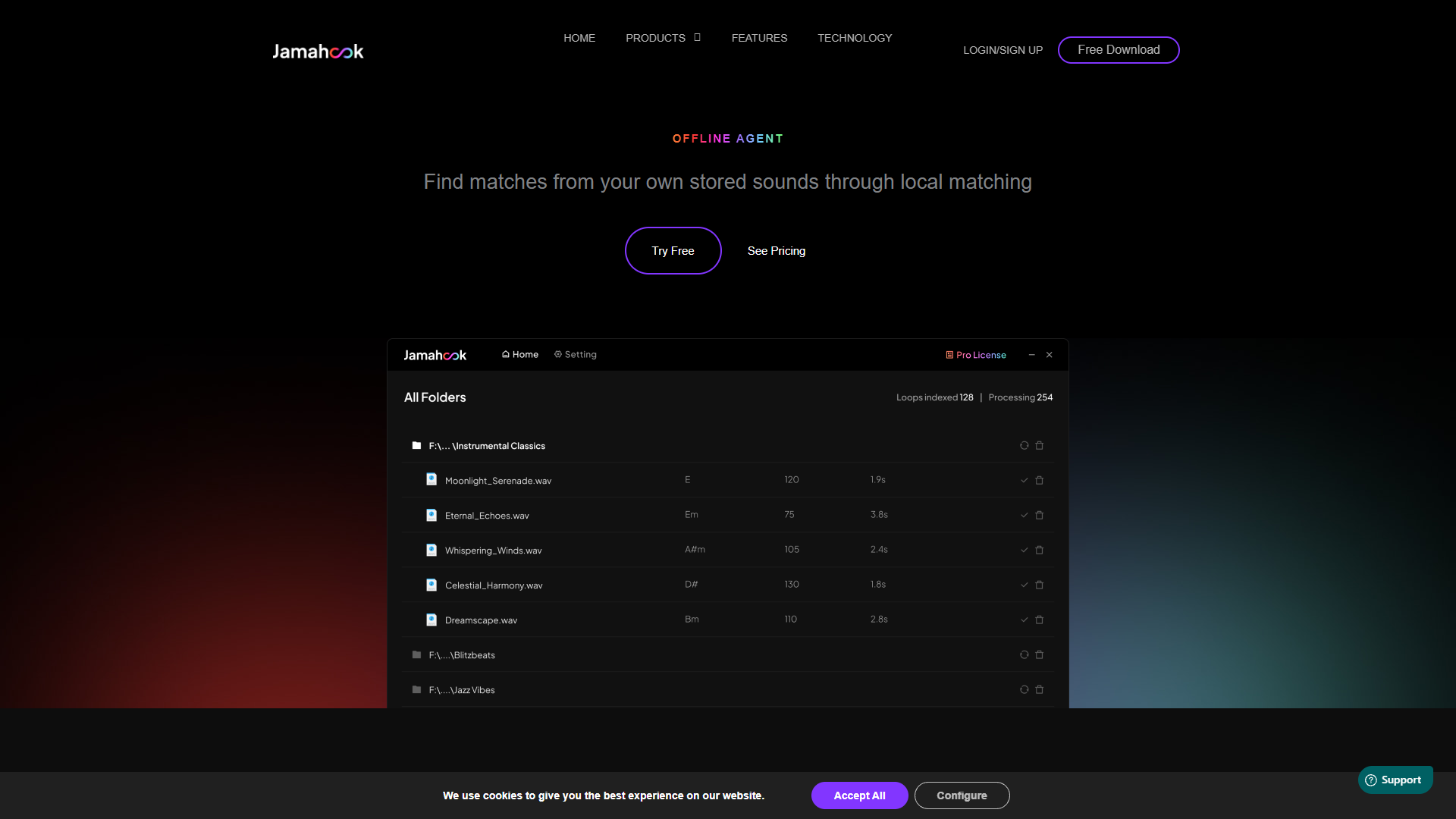Select the Home tab in the Jamahook app
This screenshot has width=1456, height=819.
[520, 355]
